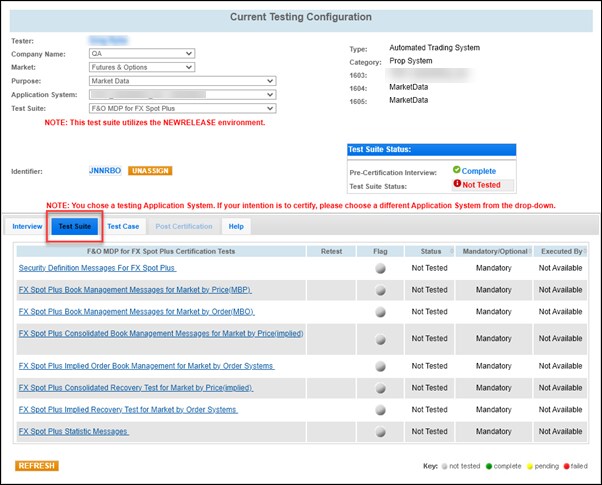602x485 pixels.
Task: Click the flag icon for Market by Order(MBO) row
Action: [x=379, y=312]
